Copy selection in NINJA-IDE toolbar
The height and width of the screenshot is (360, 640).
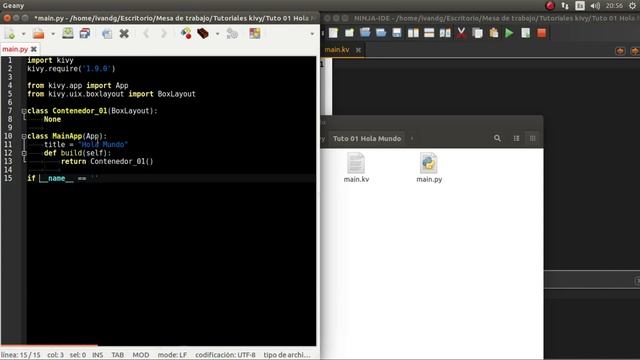[x=477, y=33]
